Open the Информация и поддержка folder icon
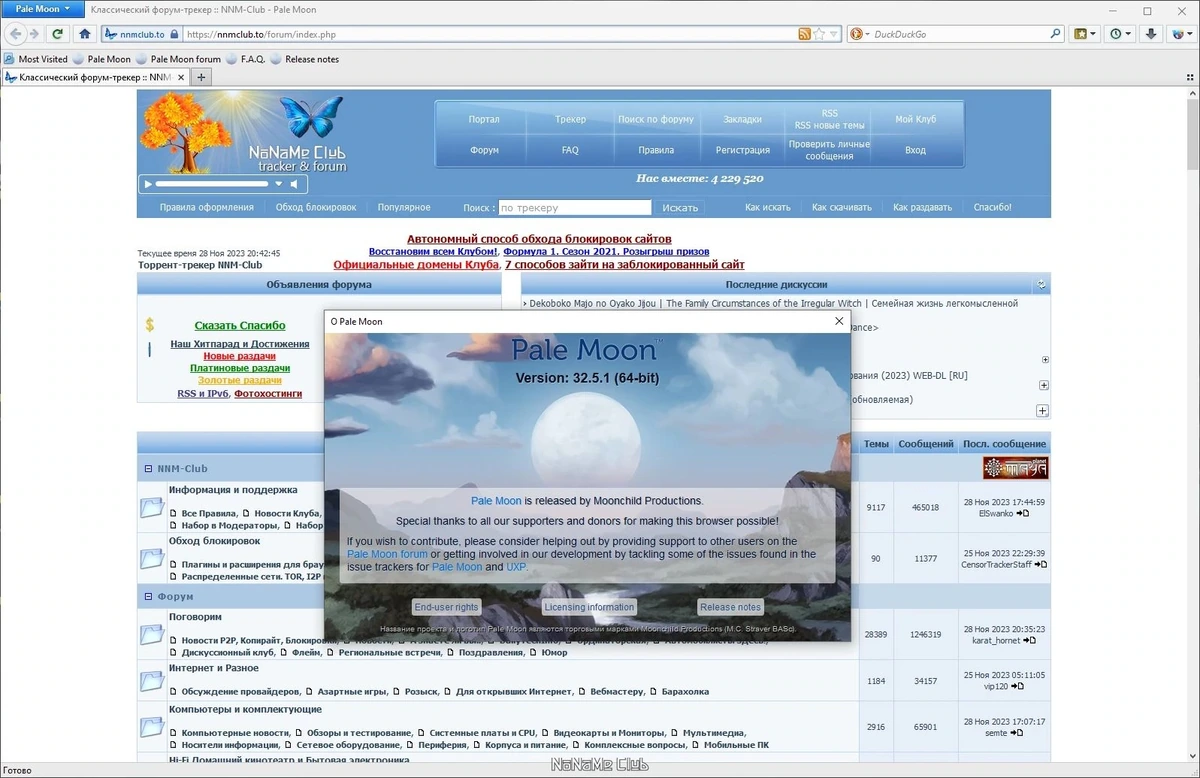Image resolution: width=1200 pixels, height=778 pixels. tap(152, 507)
